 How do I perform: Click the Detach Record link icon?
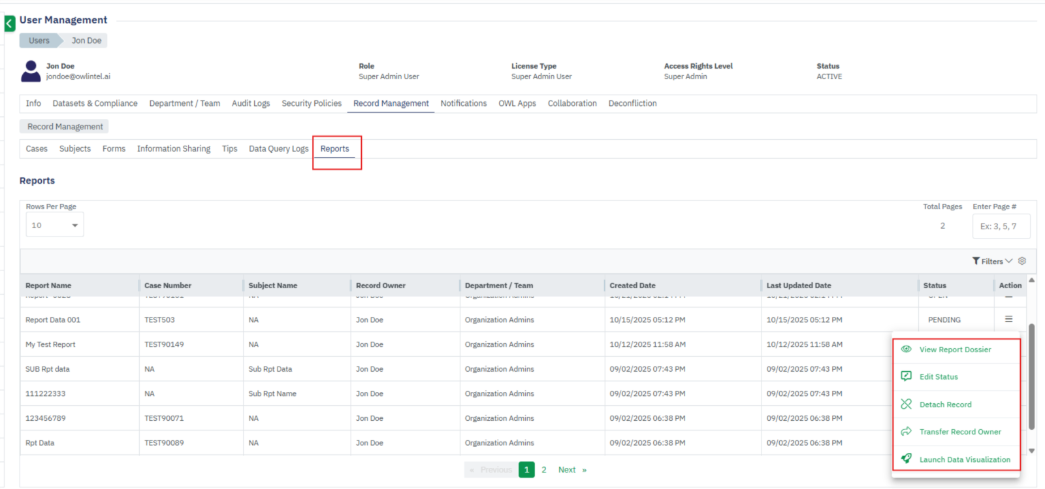pos(906,404)
